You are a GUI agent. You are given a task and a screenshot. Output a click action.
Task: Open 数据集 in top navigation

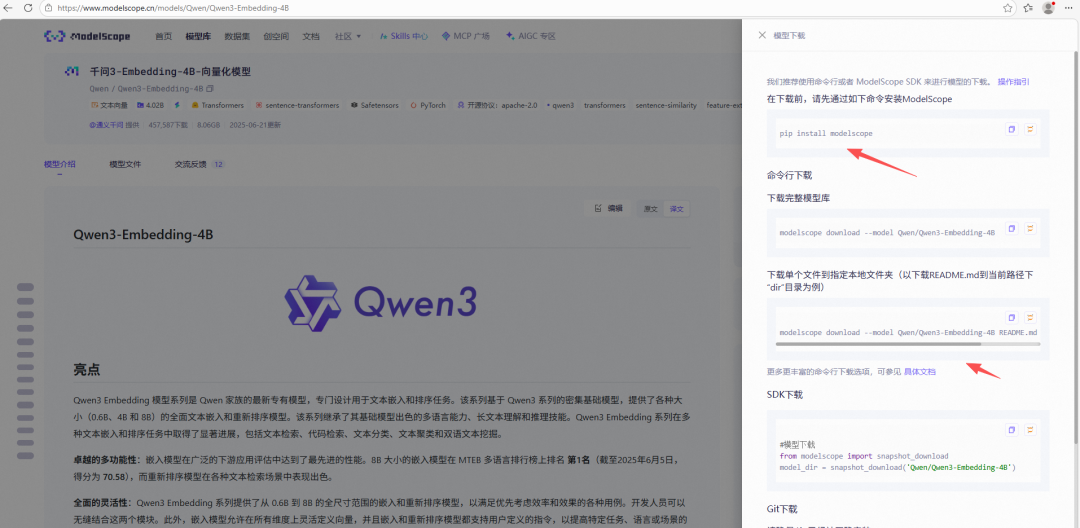click(x=237, y=36)
